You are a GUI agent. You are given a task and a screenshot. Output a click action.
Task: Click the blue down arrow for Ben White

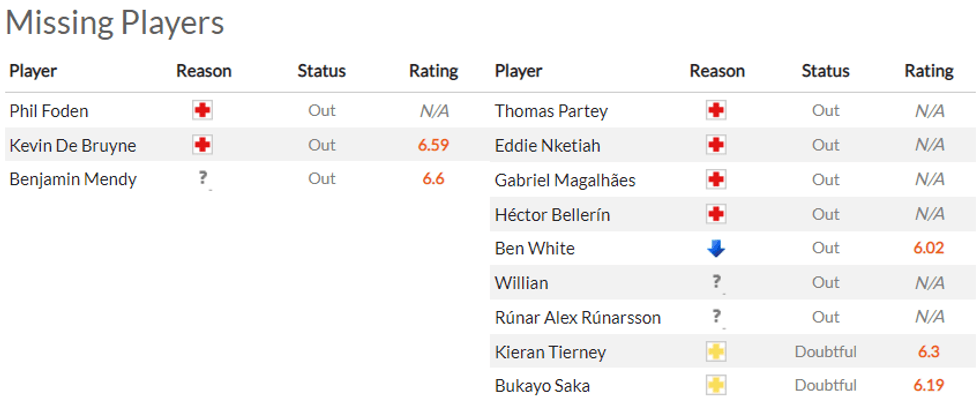coord(716,248)
